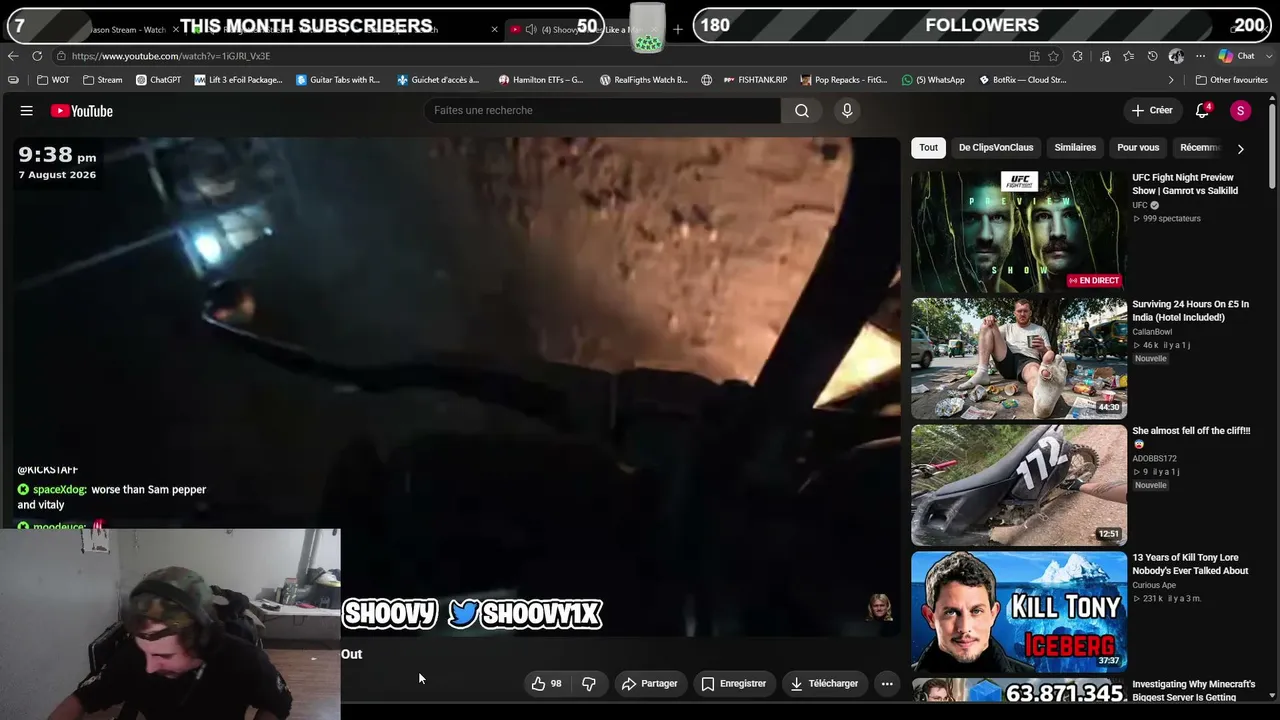Screen dimensions: 1280x720
Task: Click the ADOBBS172 channel name
Action: [1154, 459]
